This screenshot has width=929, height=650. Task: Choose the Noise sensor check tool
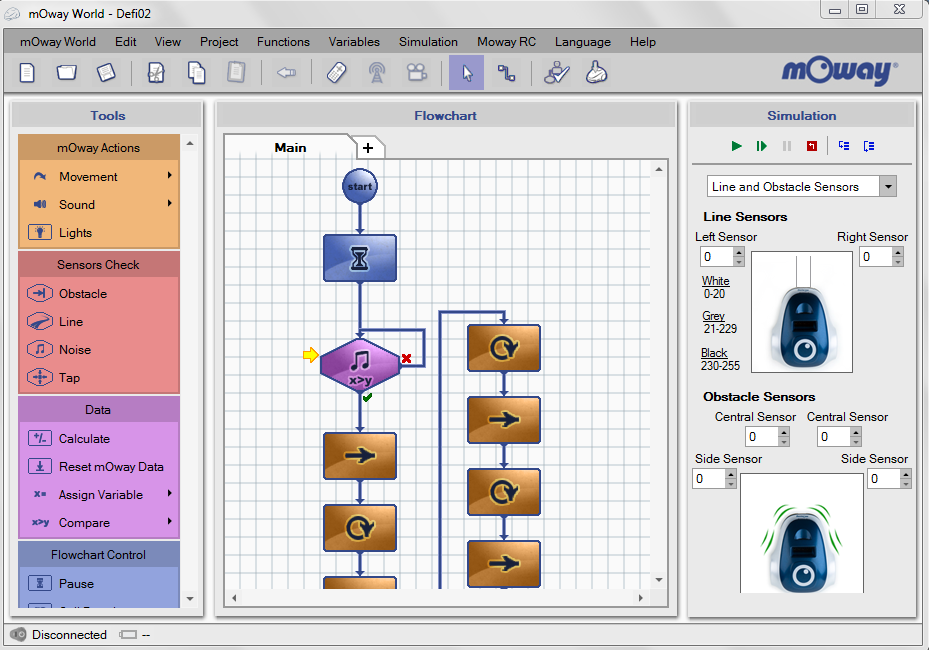[x=75, y=350]
